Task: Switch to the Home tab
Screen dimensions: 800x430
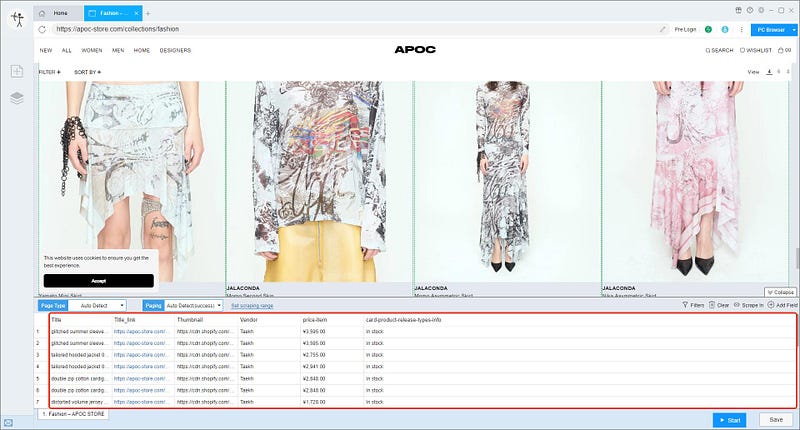Action: click(56, 13)
